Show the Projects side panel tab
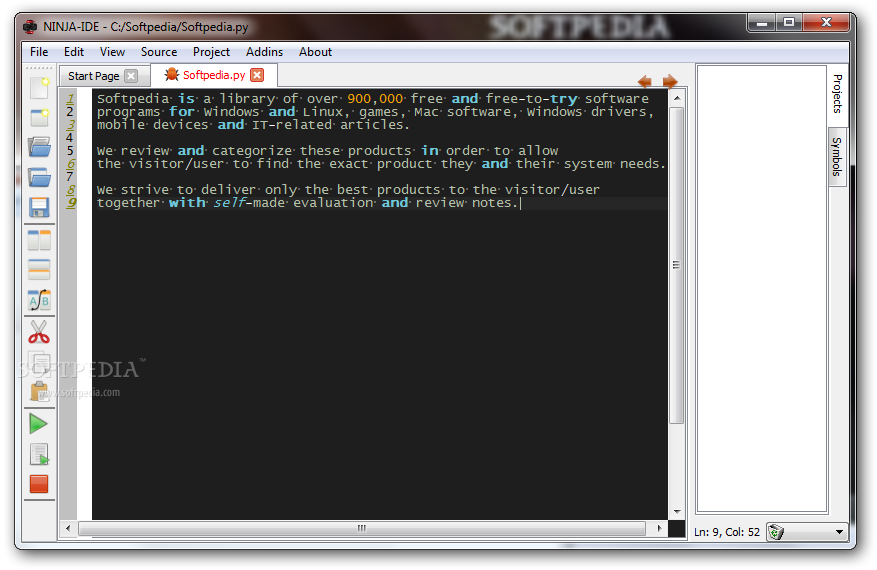The height and width of the screenshot is (570, 877). [x=837, y=94]
